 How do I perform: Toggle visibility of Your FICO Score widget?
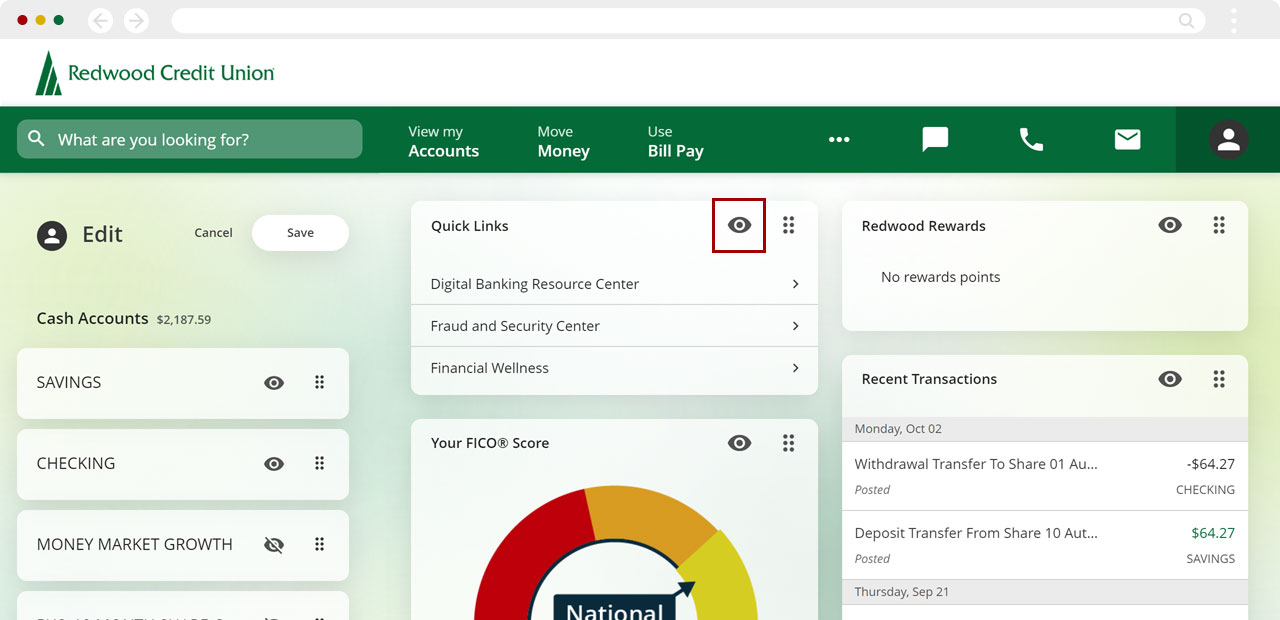pos(739,443)
